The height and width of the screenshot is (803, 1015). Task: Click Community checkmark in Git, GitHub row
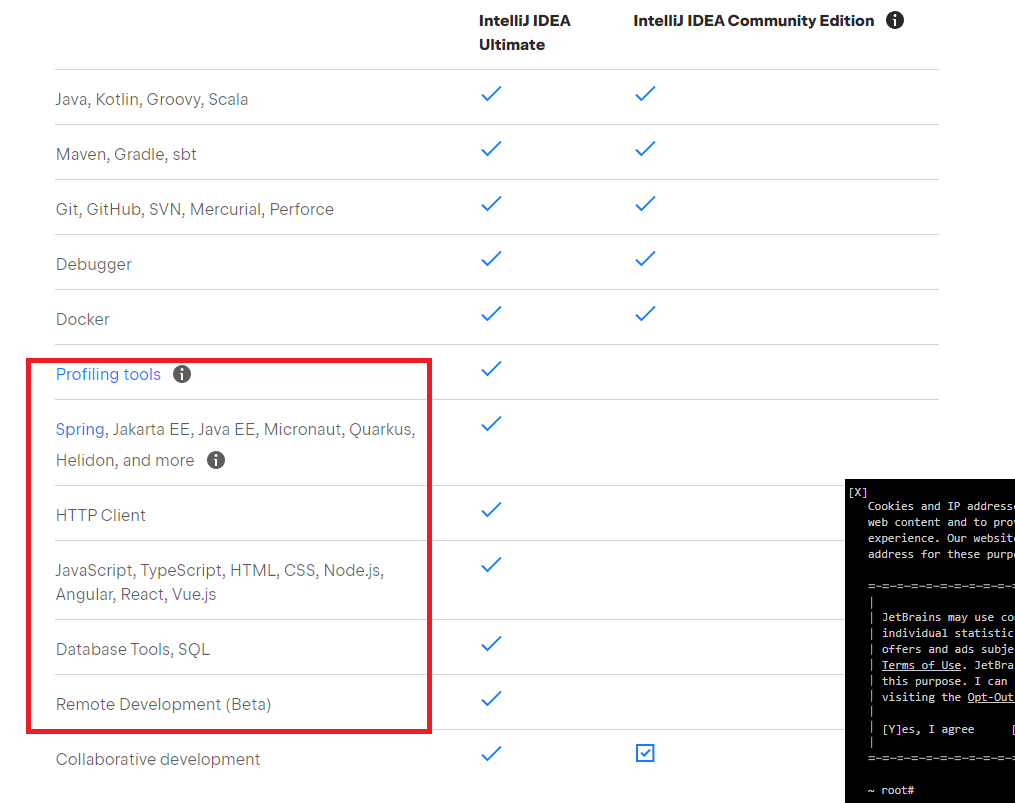[x=645, y=204]
